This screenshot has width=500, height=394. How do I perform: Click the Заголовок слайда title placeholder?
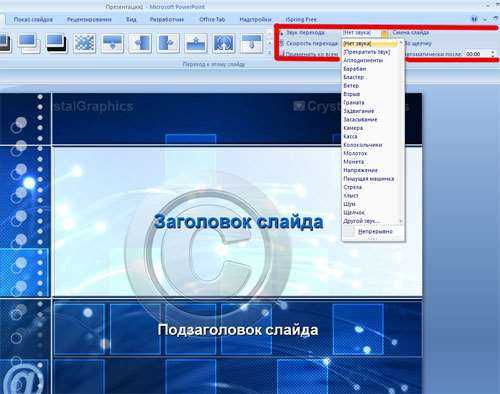238,222
